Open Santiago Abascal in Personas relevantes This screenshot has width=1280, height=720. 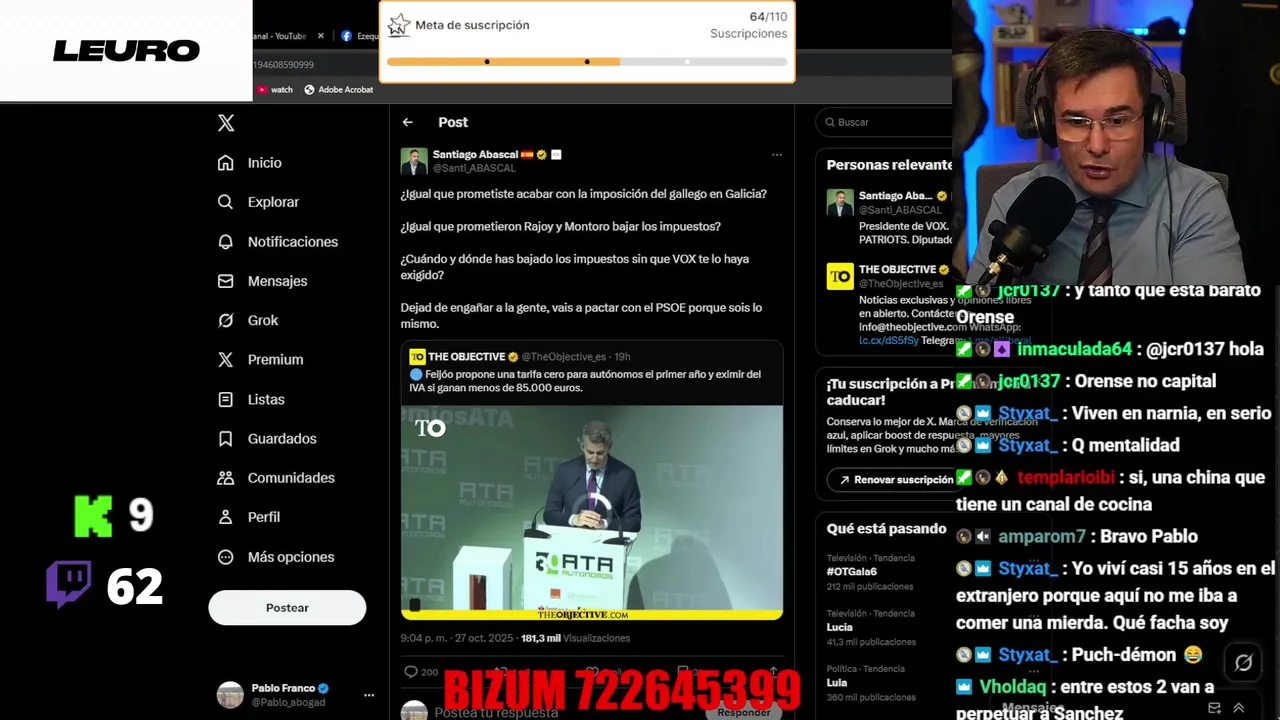click(x=895, y=196)
